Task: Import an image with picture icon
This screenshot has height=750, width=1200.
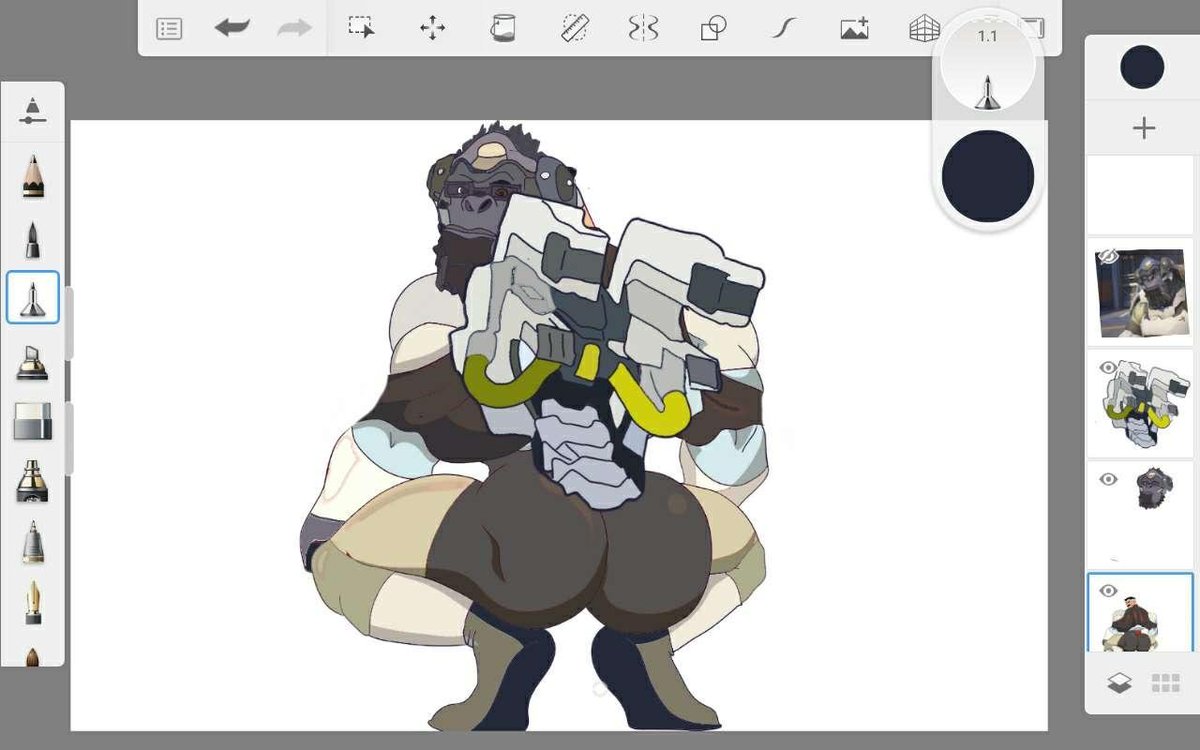Action: [854, 28]
